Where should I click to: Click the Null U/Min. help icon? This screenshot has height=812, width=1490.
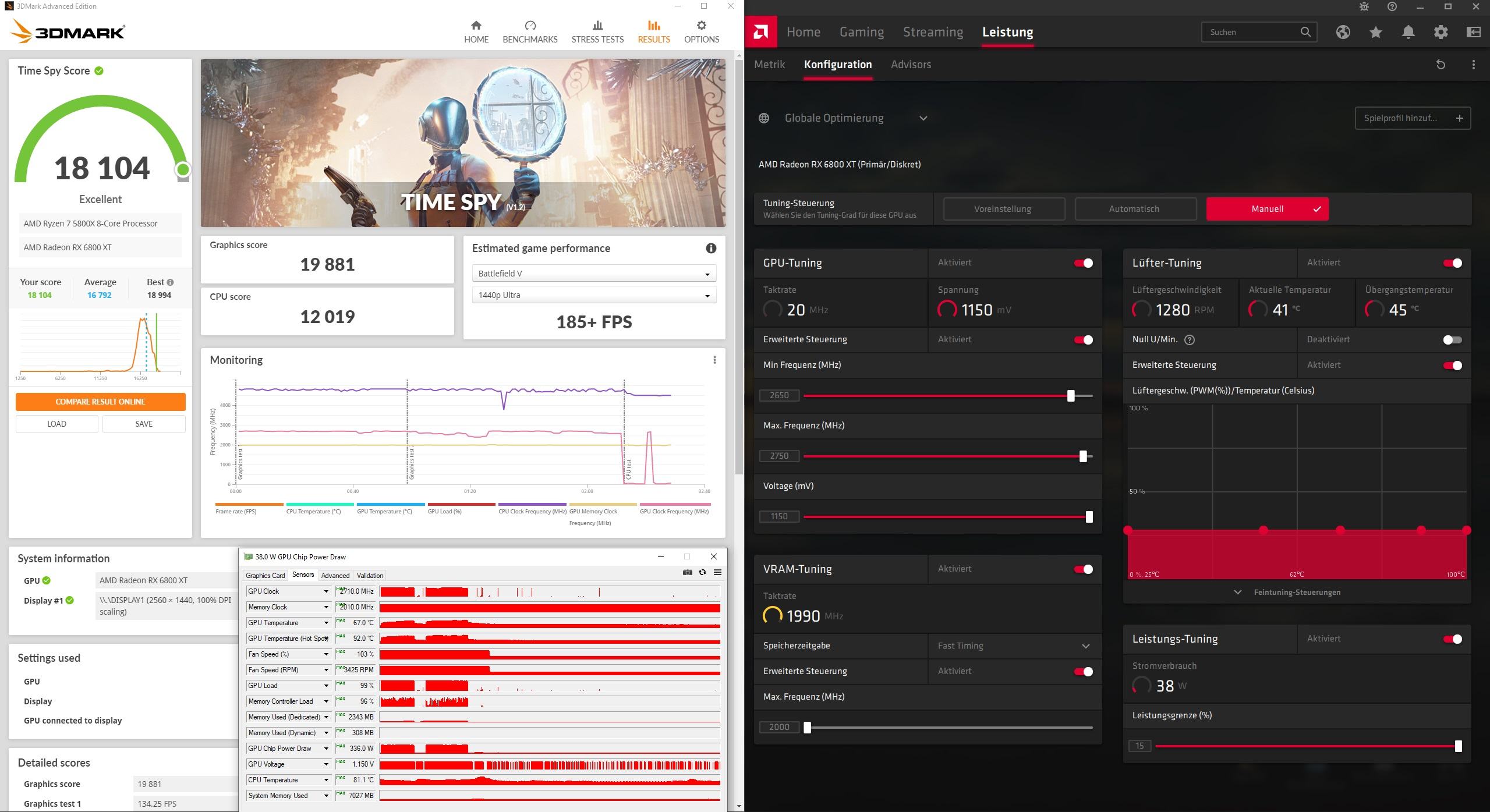pos(1190,340)
